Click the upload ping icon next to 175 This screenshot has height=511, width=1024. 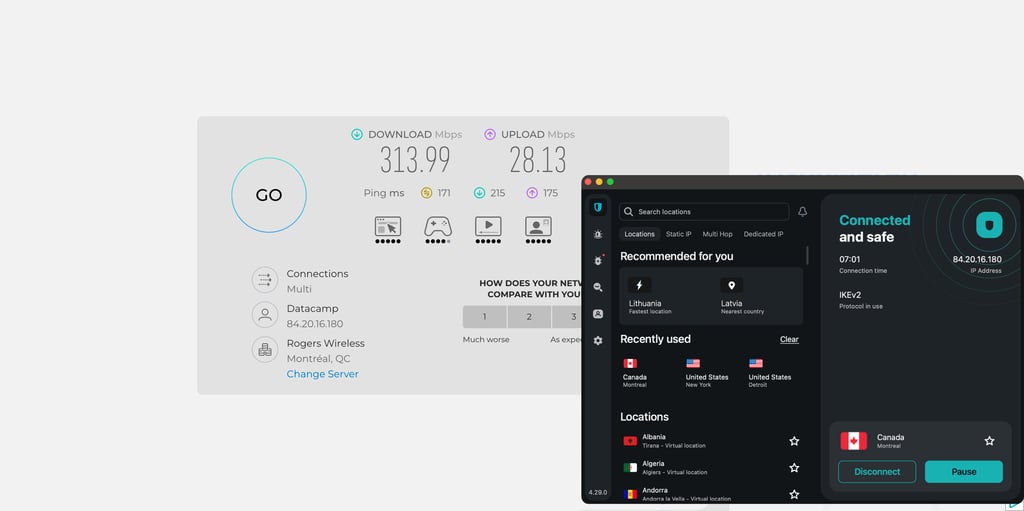[532, 193]
